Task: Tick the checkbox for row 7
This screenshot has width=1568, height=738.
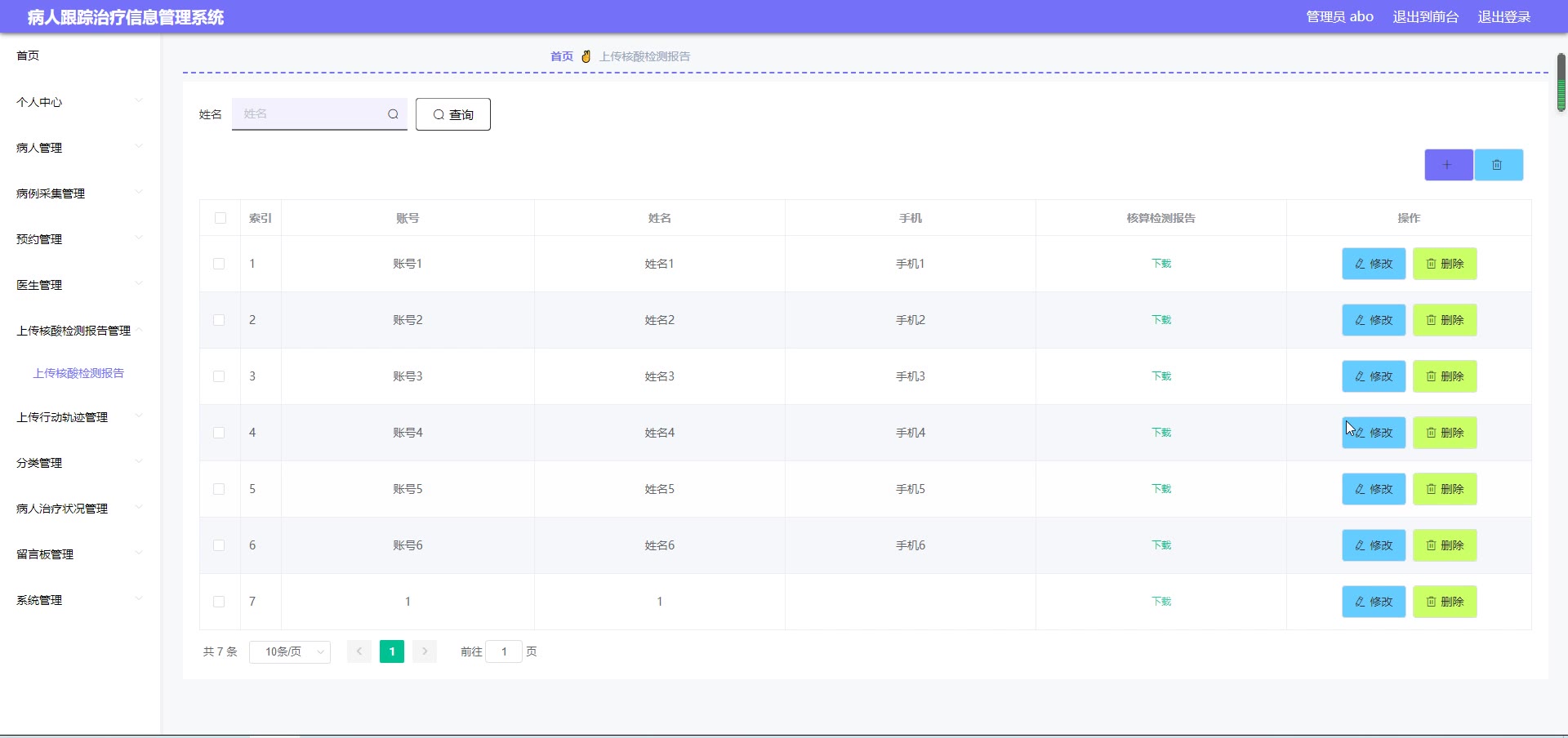Action: [x=219, y=602]
